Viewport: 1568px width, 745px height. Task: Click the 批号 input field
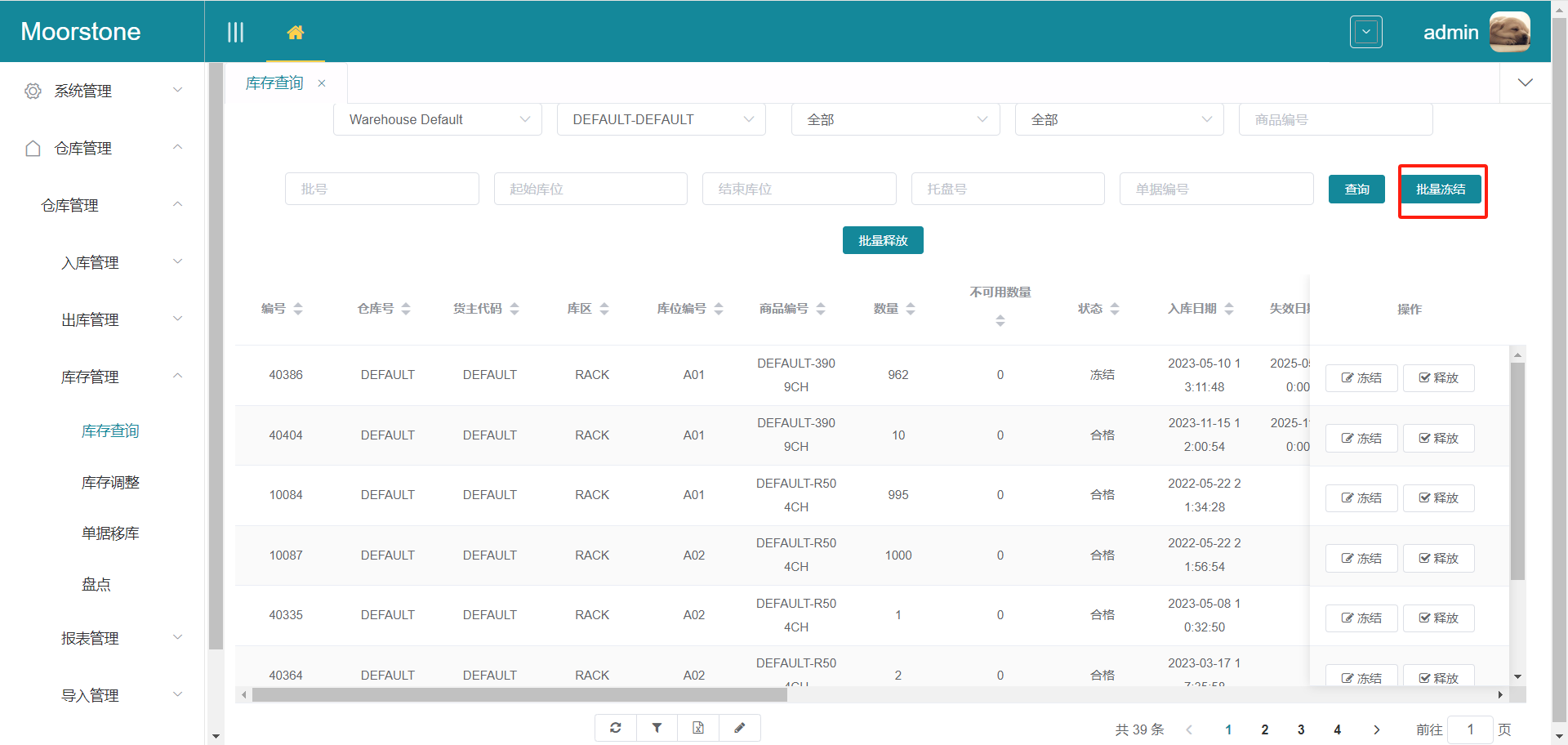click(x=381, y=189)
